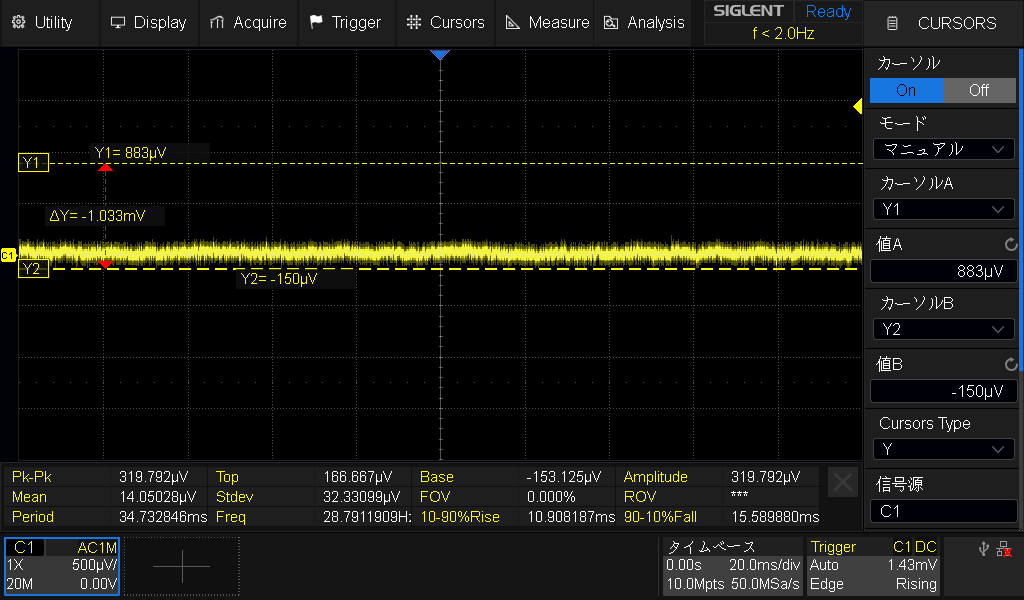Reset the 値A cursor value icon
1024x600 pixels.
pyautogui.click(x=1010, y=244)
